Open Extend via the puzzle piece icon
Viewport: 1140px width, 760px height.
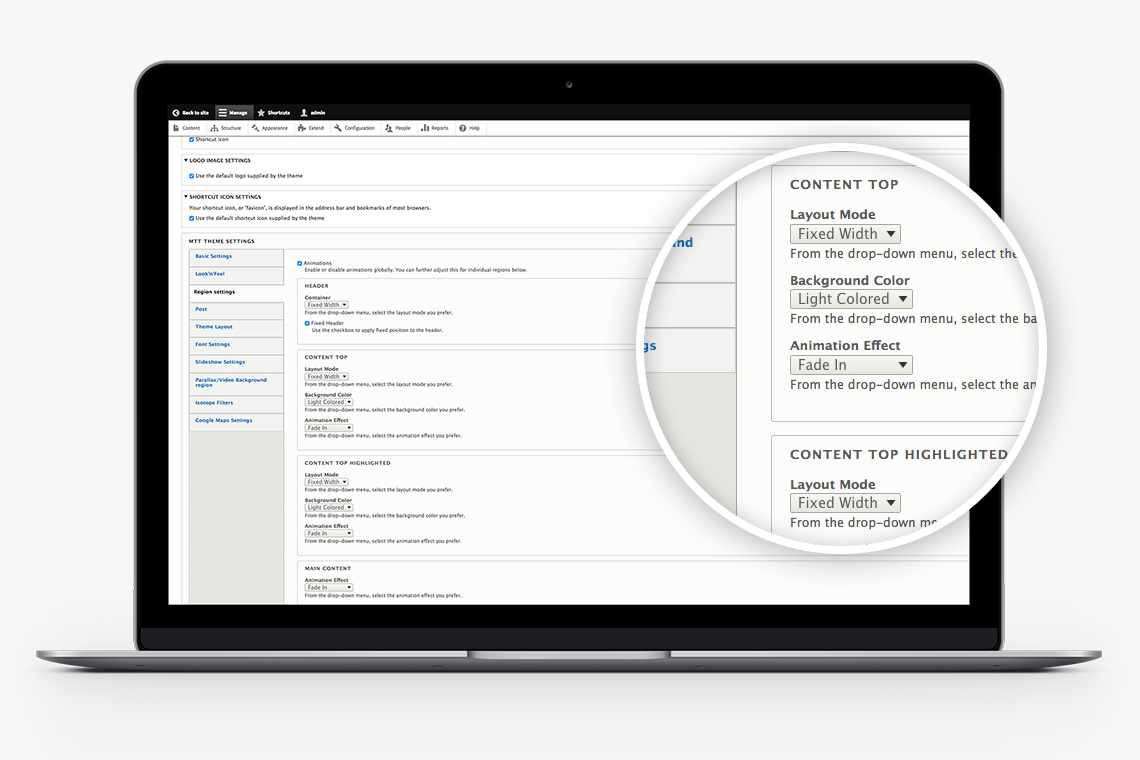pyautogui.click(x=302, y=128)
